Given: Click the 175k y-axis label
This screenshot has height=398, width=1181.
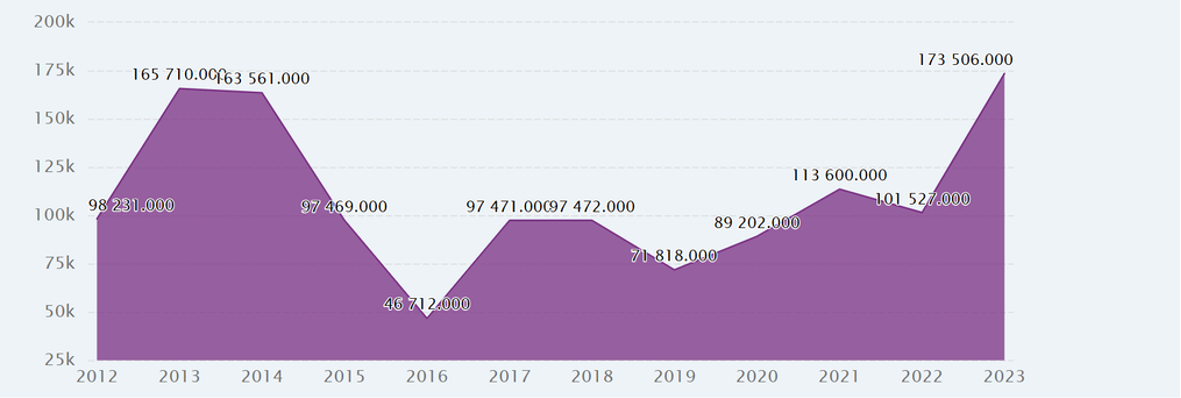Looking at the screenshot, I should [54, 70].
